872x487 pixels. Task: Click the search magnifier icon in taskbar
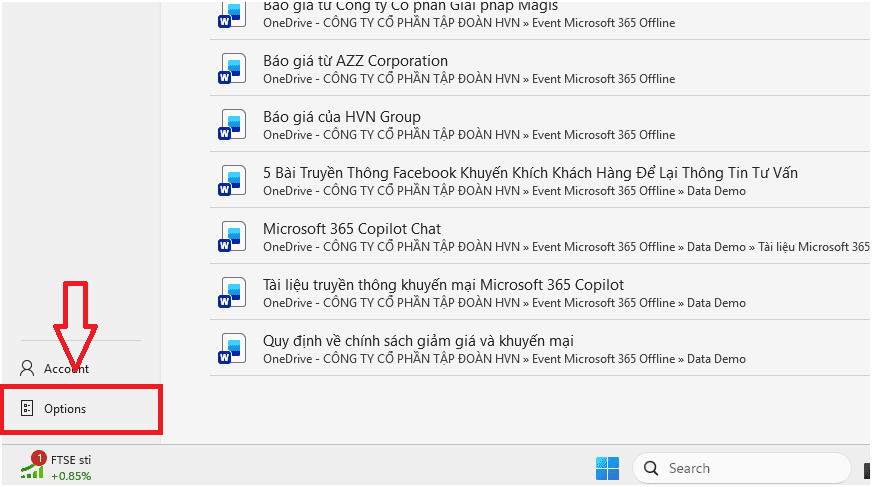click(x=651, y=468)
